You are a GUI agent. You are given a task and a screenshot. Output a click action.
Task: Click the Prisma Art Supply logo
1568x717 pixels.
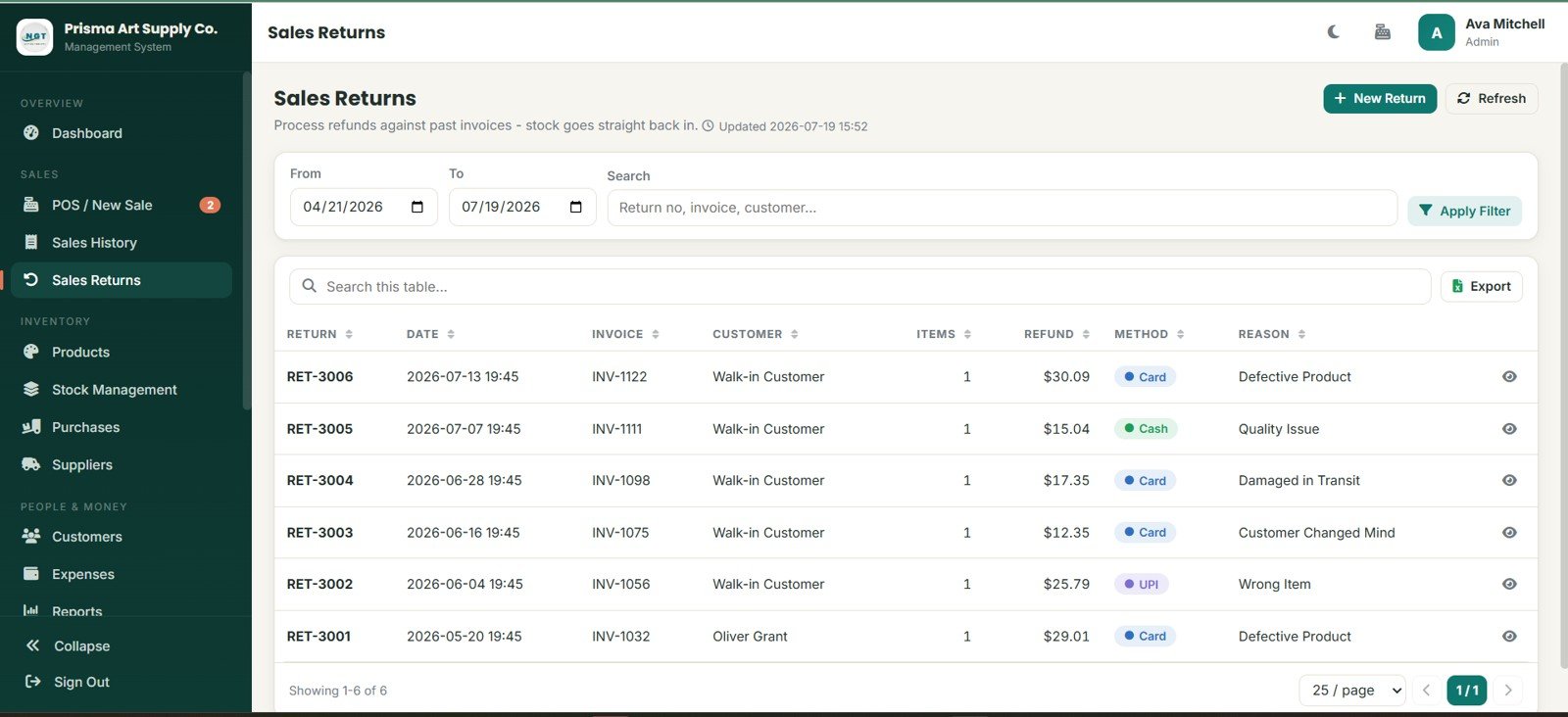click(35, 36)
